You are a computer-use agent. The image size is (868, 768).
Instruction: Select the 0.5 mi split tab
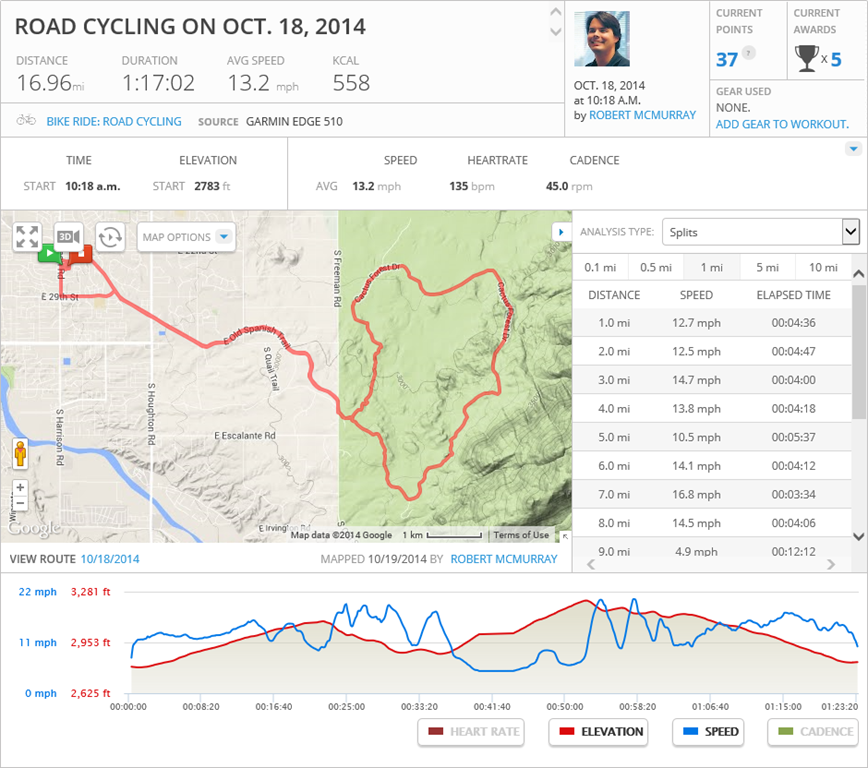(655, 267)
